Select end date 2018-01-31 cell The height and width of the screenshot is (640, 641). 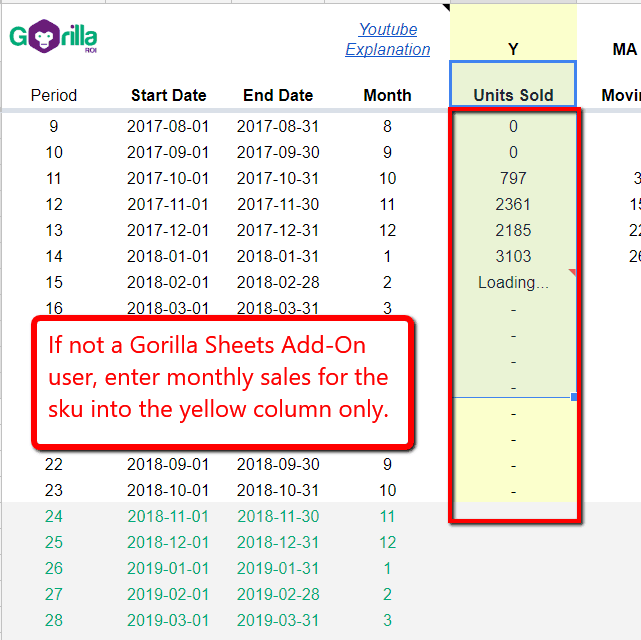278,257
